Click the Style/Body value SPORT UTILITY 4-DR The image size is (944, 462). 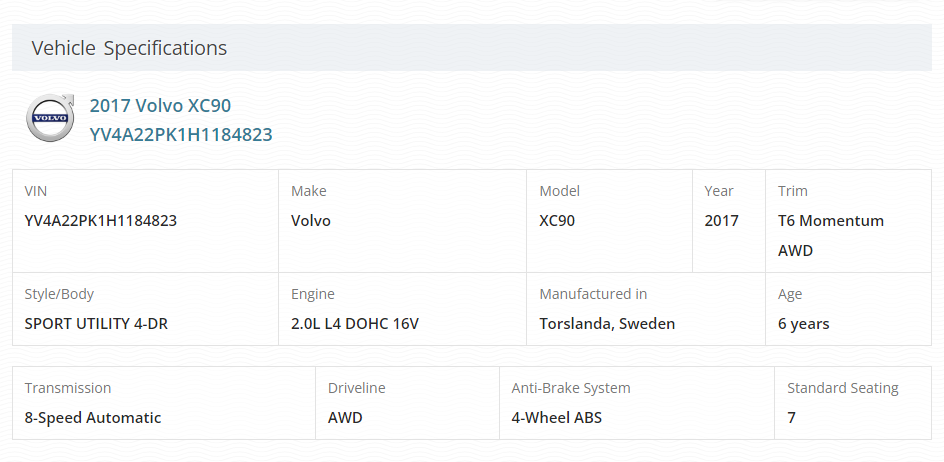[x=96, y=323]
